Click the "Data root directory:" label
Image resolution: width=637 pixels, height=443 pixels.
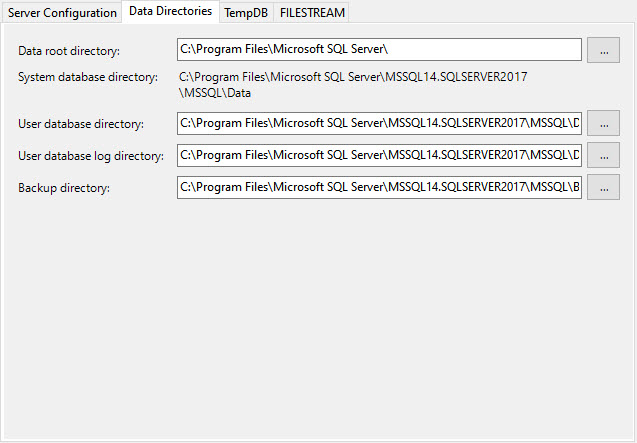[x=69, y=51]
